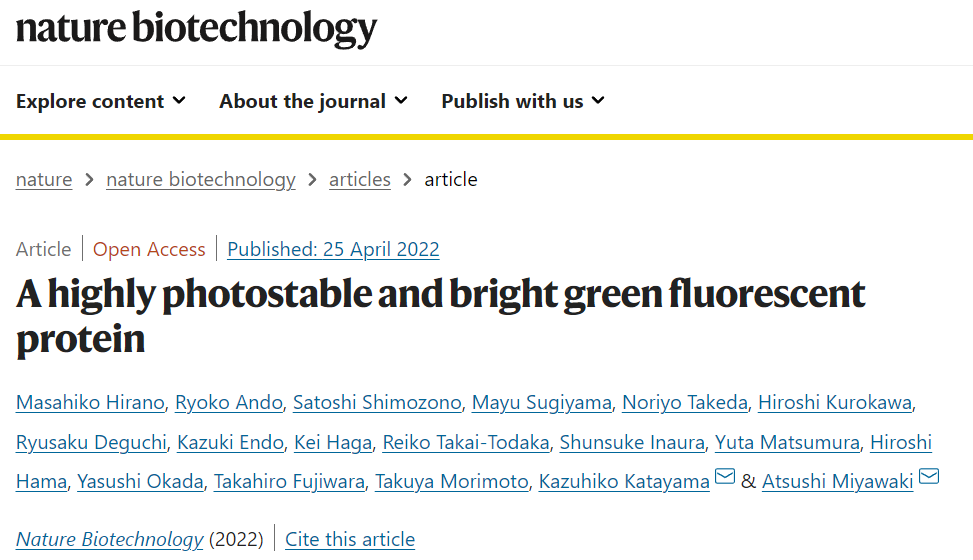Open author Yasushi Okada's details
Screen dimensions: 973x560
click(140, 481)
